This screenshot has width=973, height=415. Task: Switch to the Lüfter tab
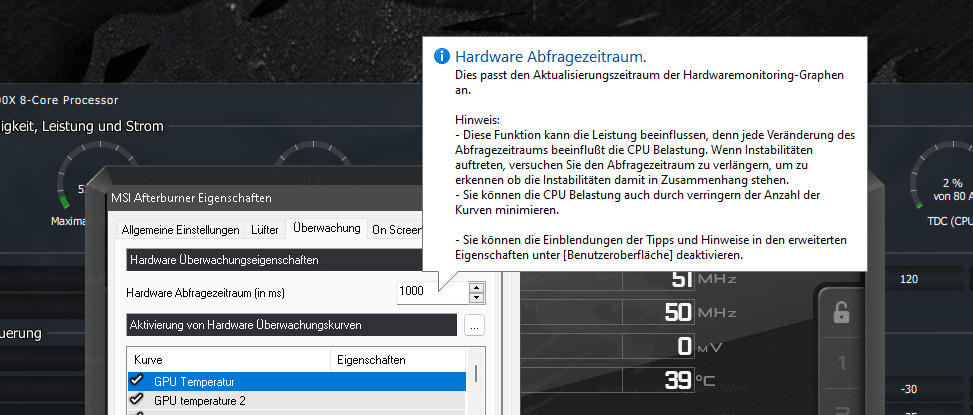(264, 230)
